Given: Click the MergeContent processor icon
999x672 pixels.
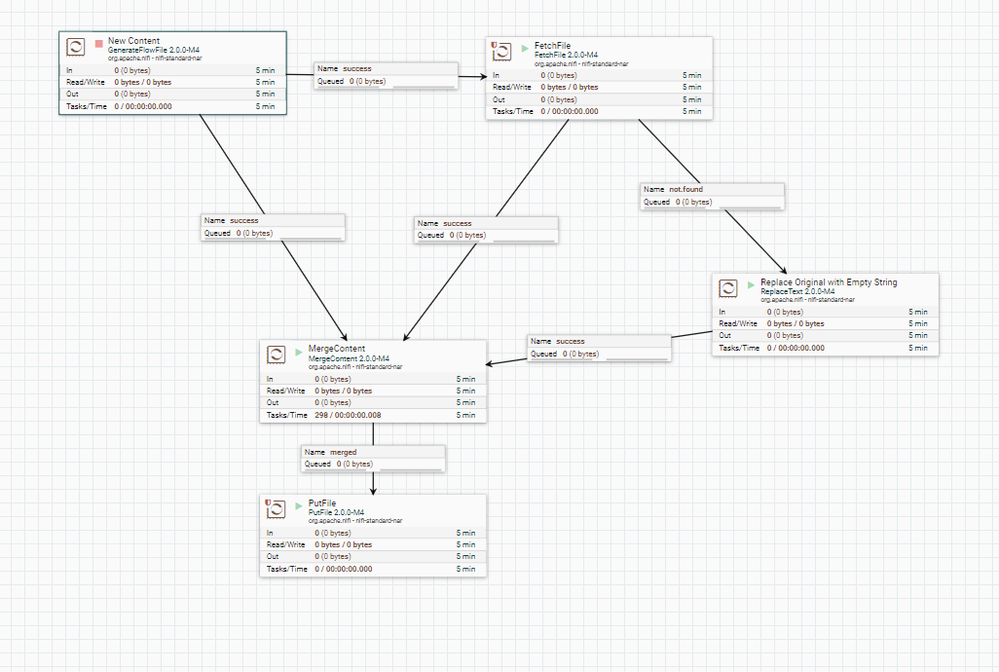Looking at the screenshot, I should click(x=276, y=355).
